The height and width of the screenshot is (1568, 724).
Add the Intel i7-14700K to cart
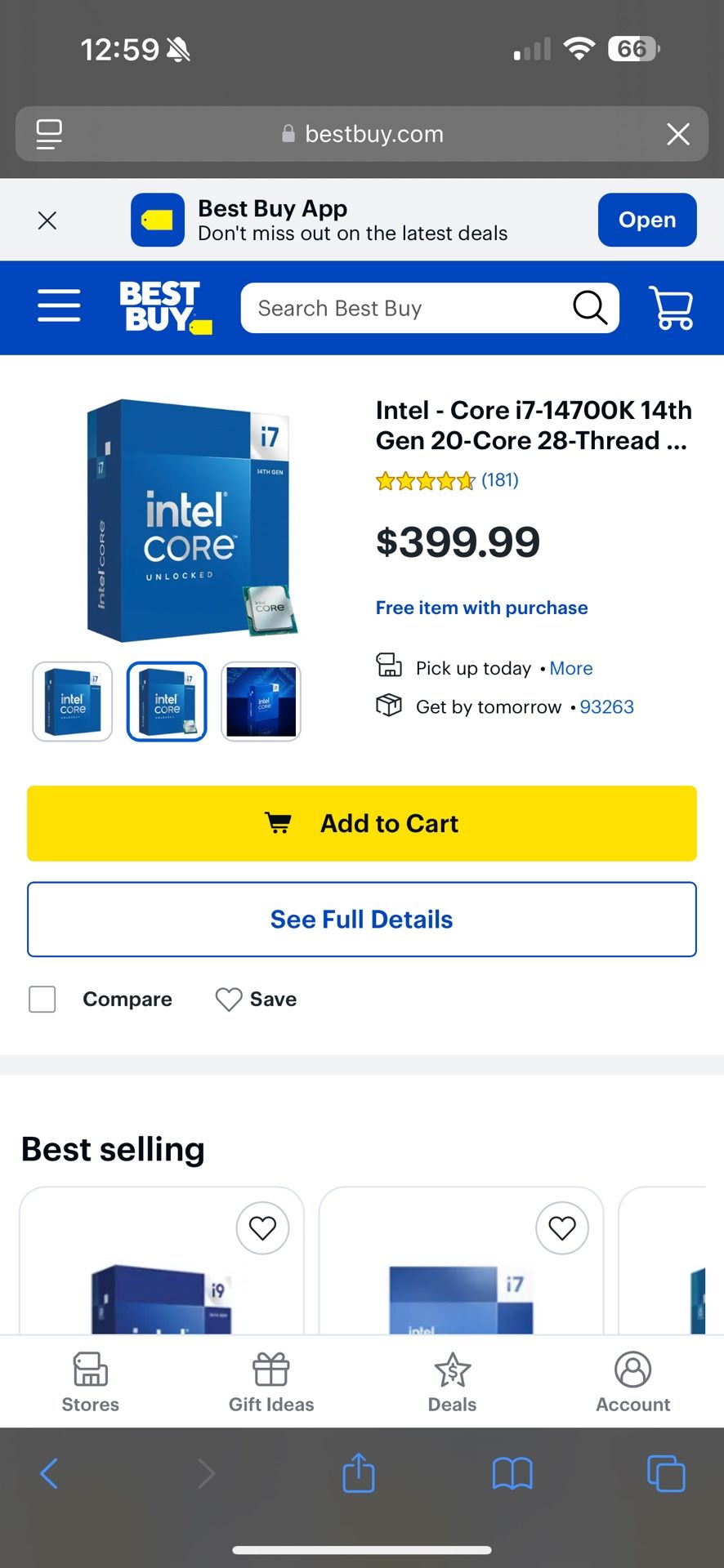click(362, 823)
